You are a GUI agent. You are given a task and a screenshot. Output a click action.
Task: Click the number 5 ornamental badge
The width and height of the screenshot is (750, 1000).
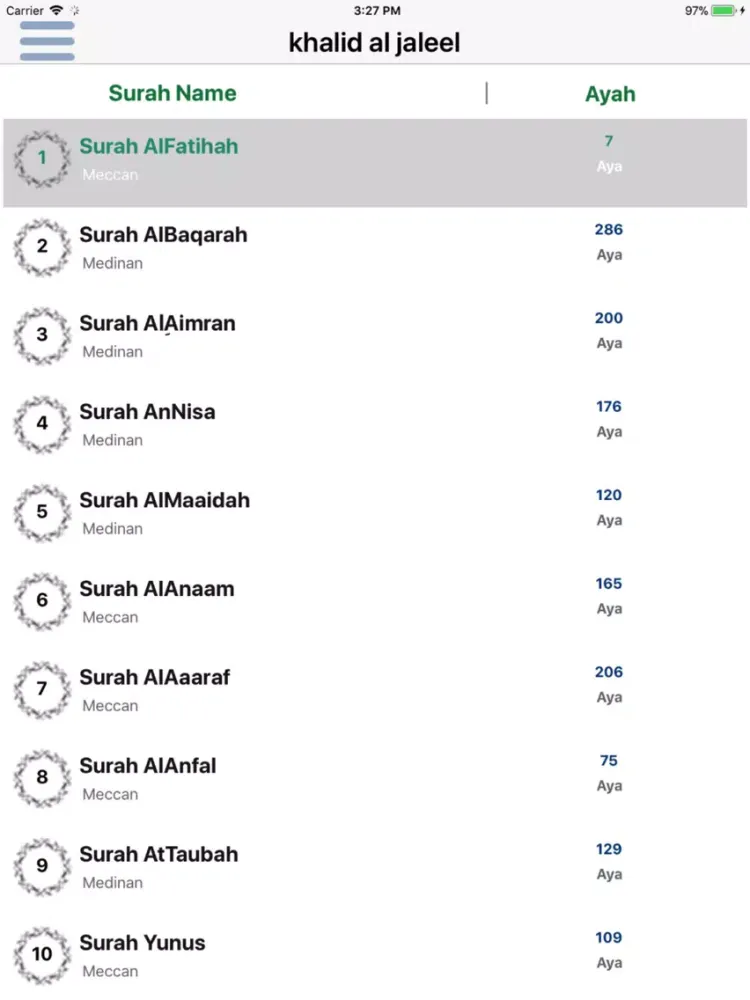[x=42, y=512]
